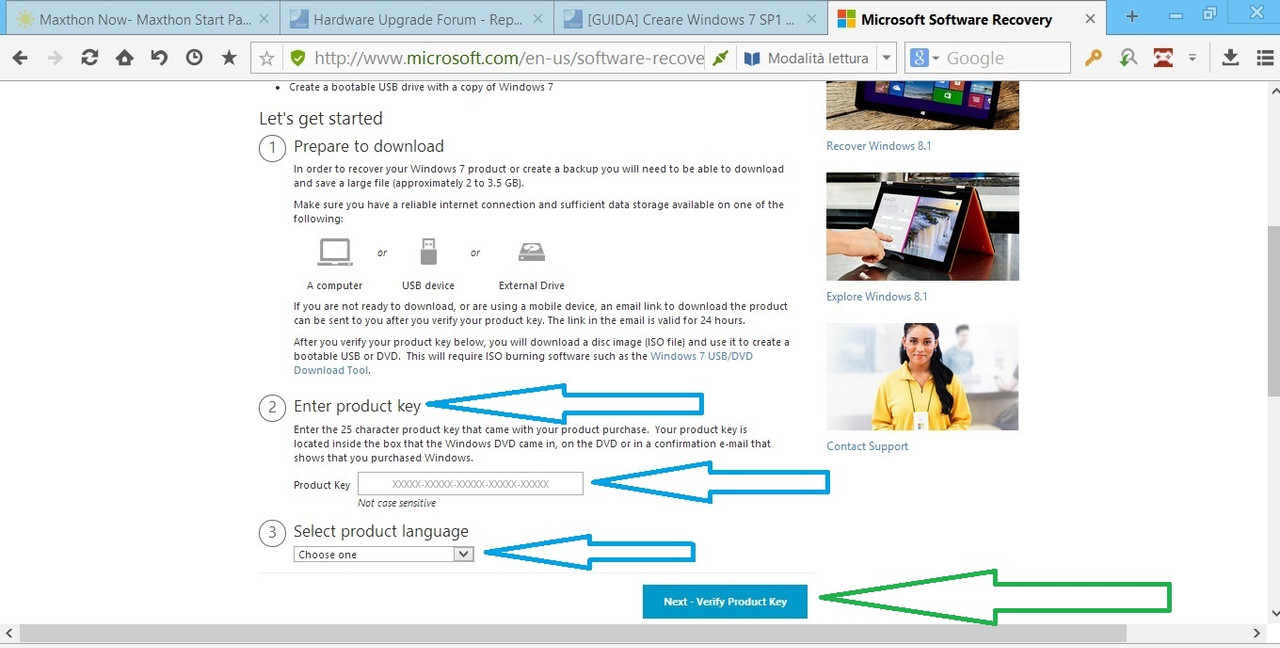This screenshot has height=648, width=1280.
Task: Close the Microsoft Software Recovery tab
Action: click(x=1089, y=19)
